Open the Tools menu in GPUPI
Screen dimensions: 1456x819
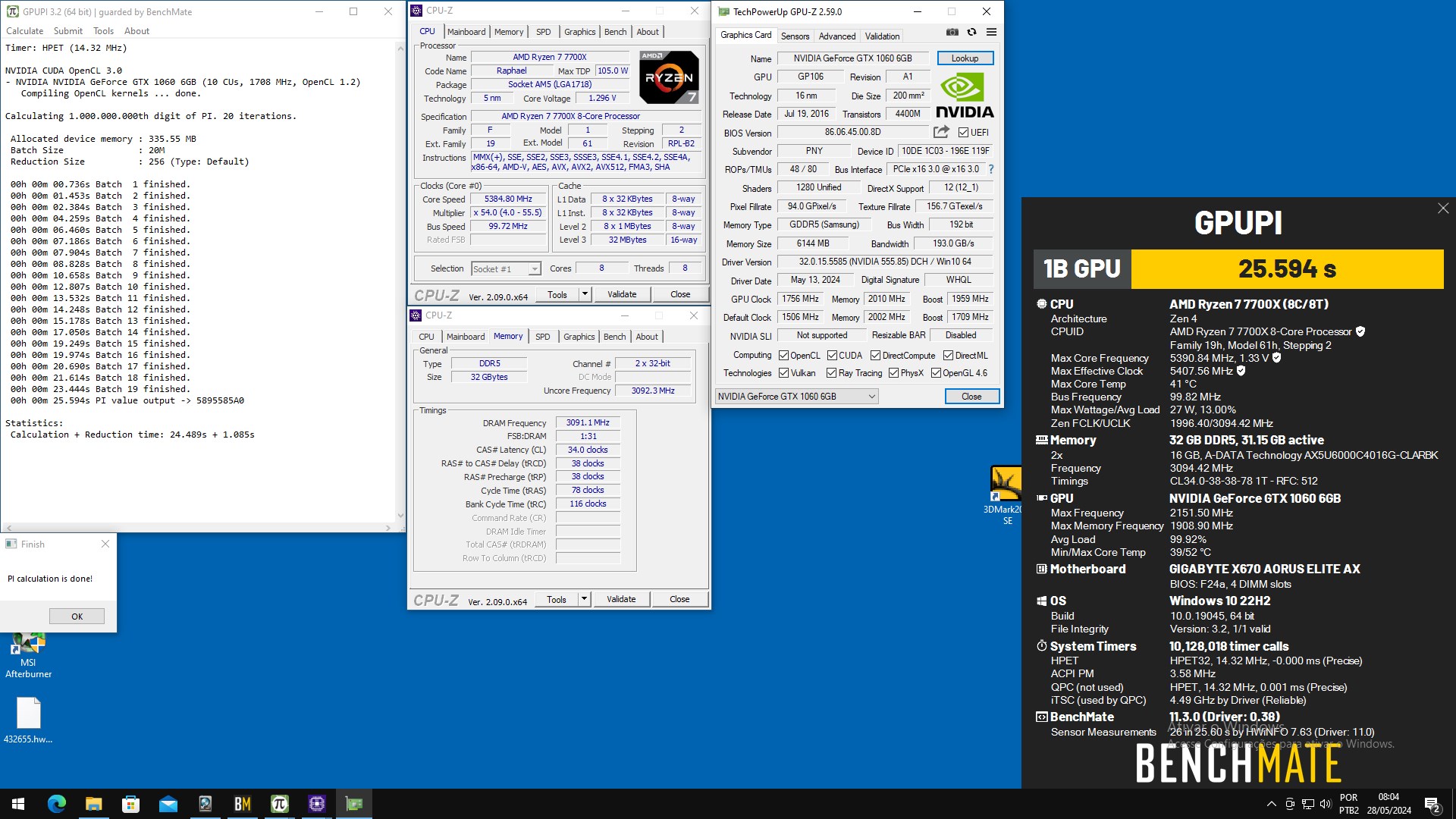tap(103, 31)
